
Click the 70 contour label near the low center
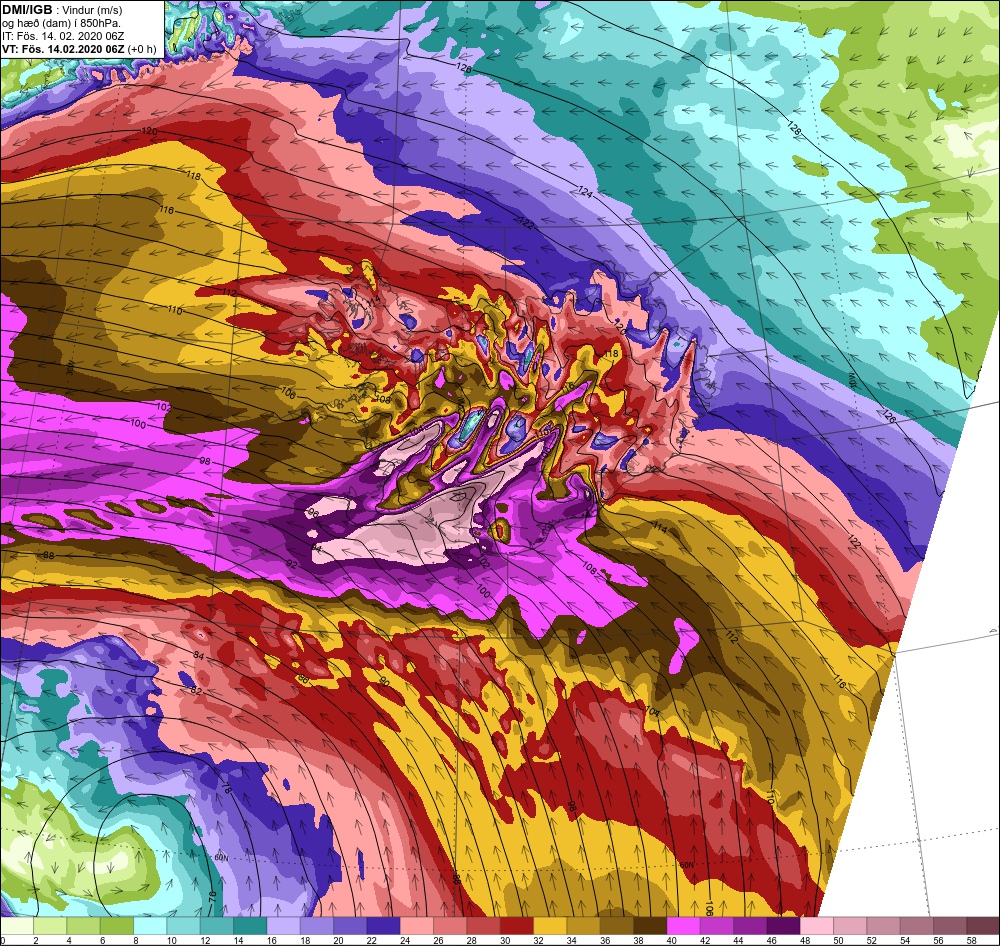click(x=212, y=896)
